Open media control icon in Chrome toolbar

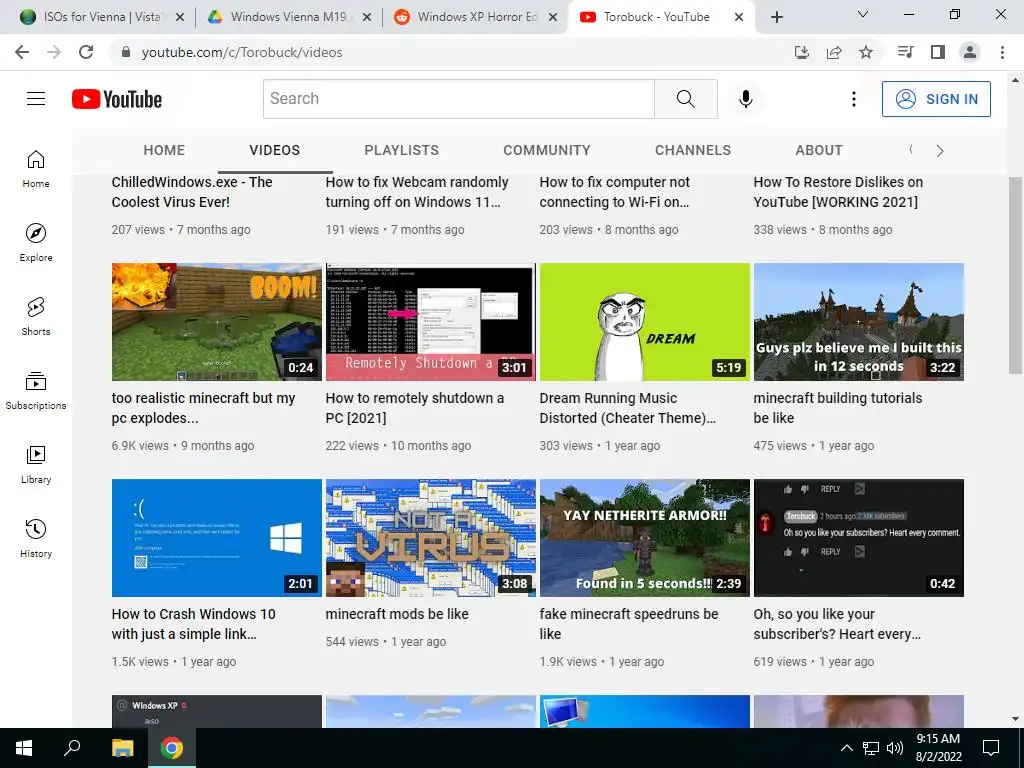pyautogui.click(x=906, y=52)
